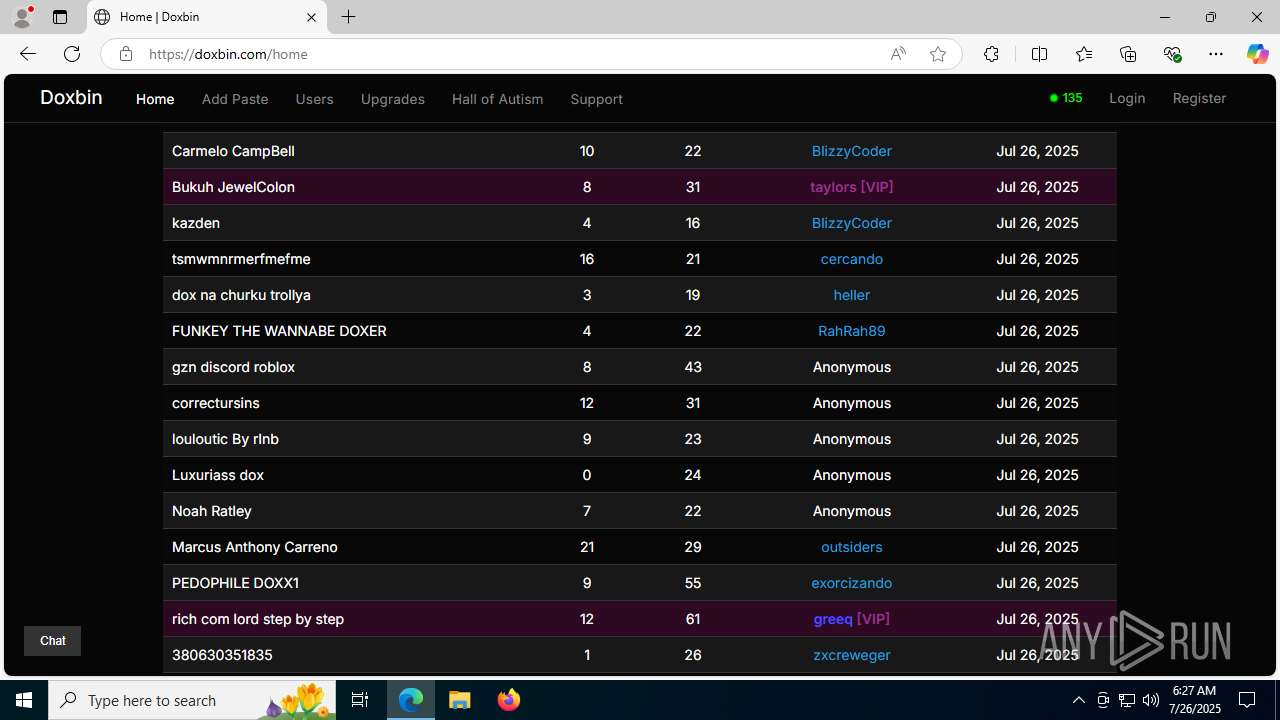
Task: Open the network tray icon
Action: 1127,700
